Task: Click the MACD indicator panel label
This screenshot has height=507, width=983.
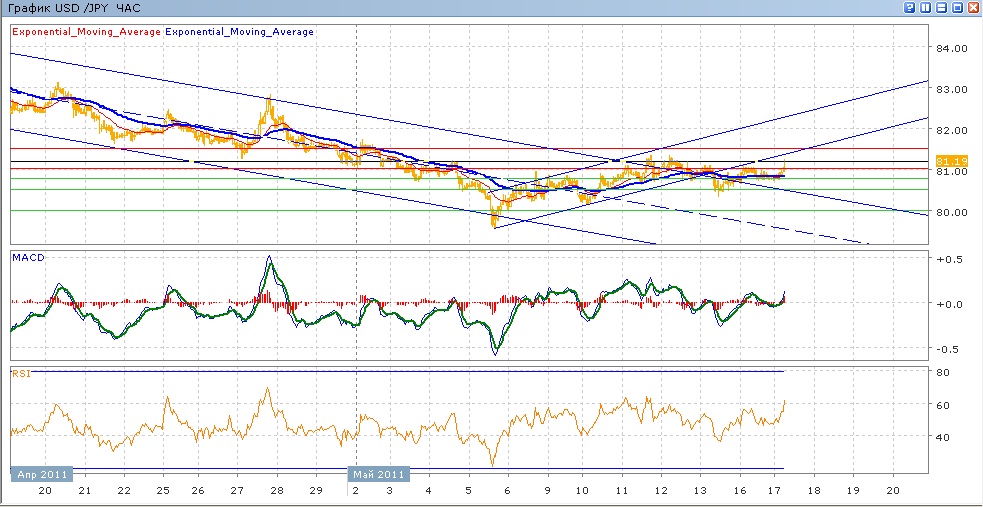Action: (27, 258)
